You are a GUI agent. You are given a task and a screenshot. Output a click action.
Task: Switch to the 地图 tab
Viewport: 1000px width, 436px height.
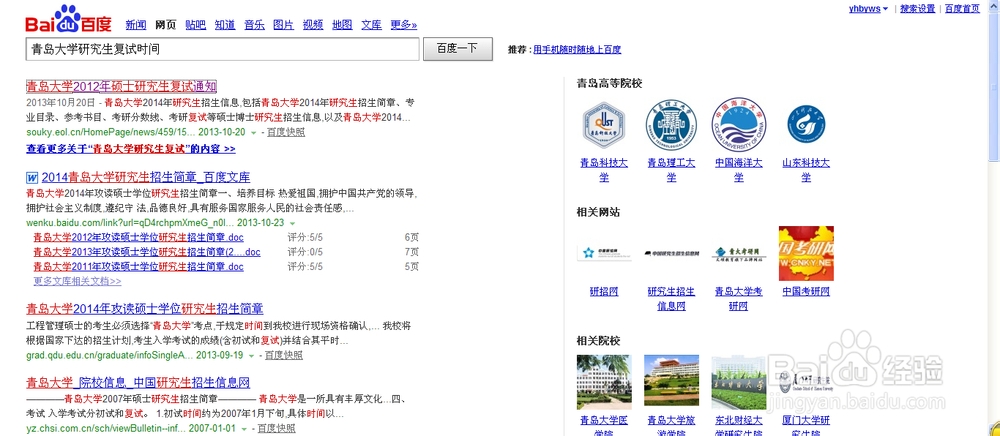[342, 25]
